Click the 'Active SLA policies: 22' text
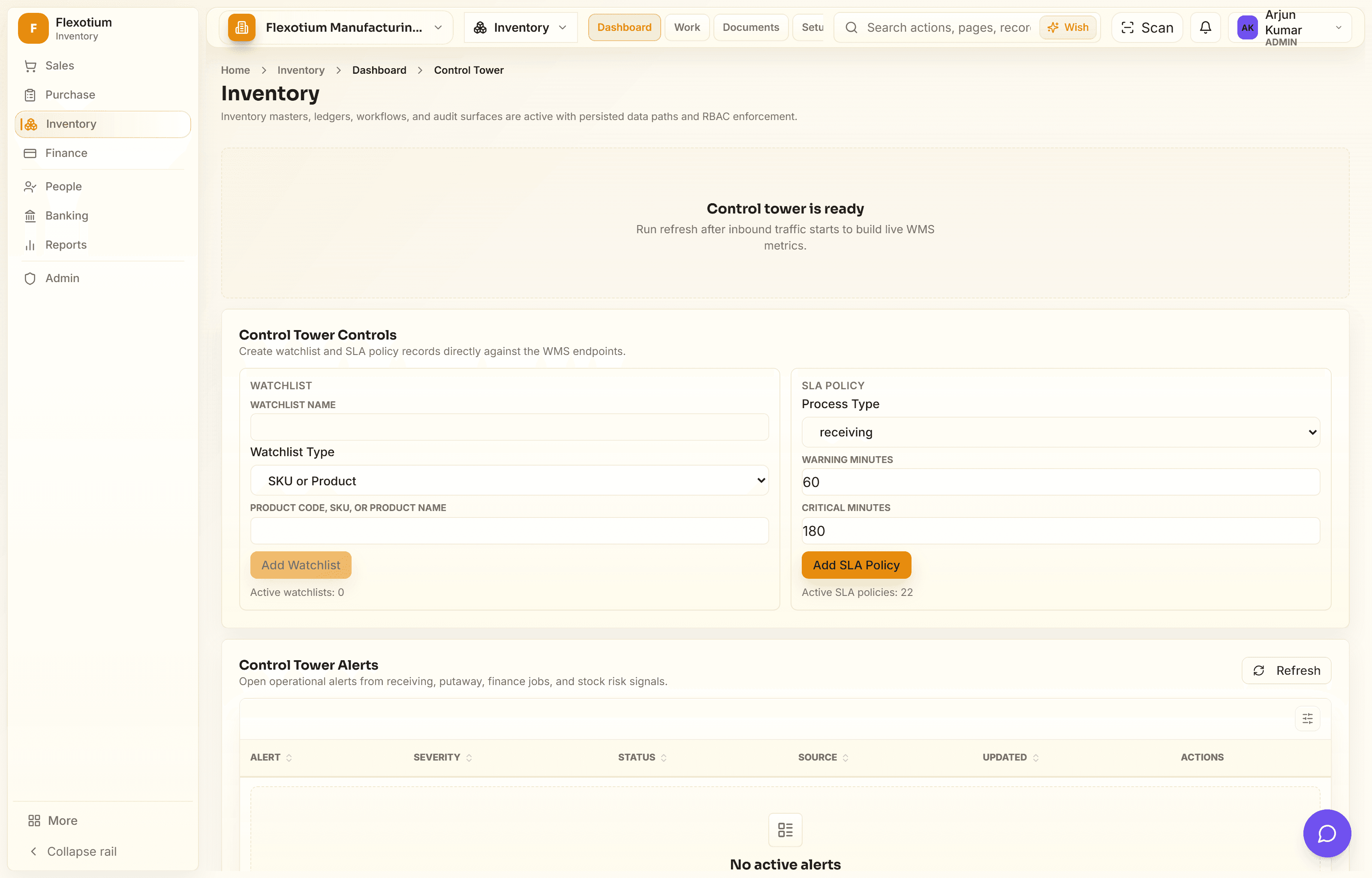1372x878 pixels. coord(857,592)
